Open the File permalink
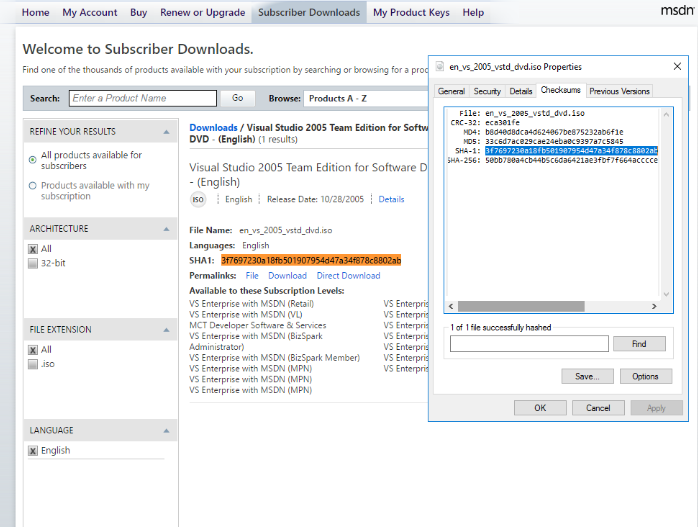The width and height of the screenshot is (698, 527). pos(252,276)
